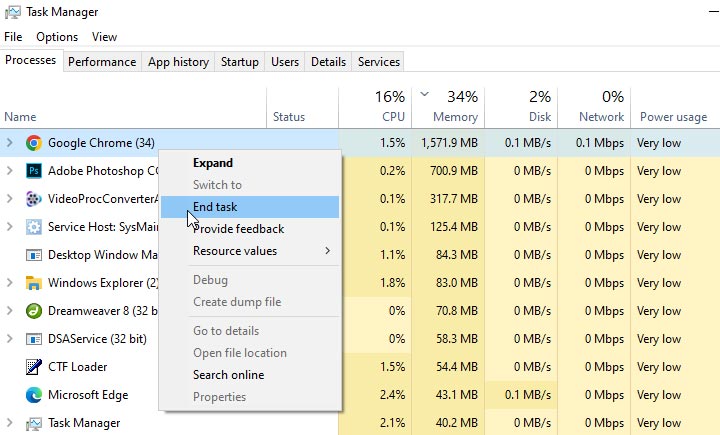The image size is (720, 435).
Task: Click the Service Host SysMain gear icon
Action: (x=34, y=227)
